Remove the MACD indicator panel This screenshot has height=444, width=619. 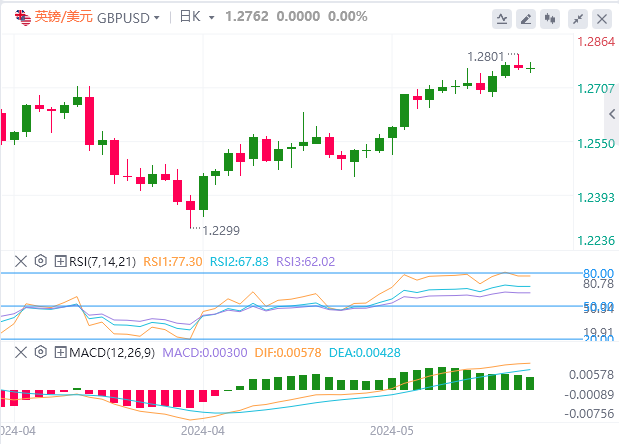click(x=21, y=352)
